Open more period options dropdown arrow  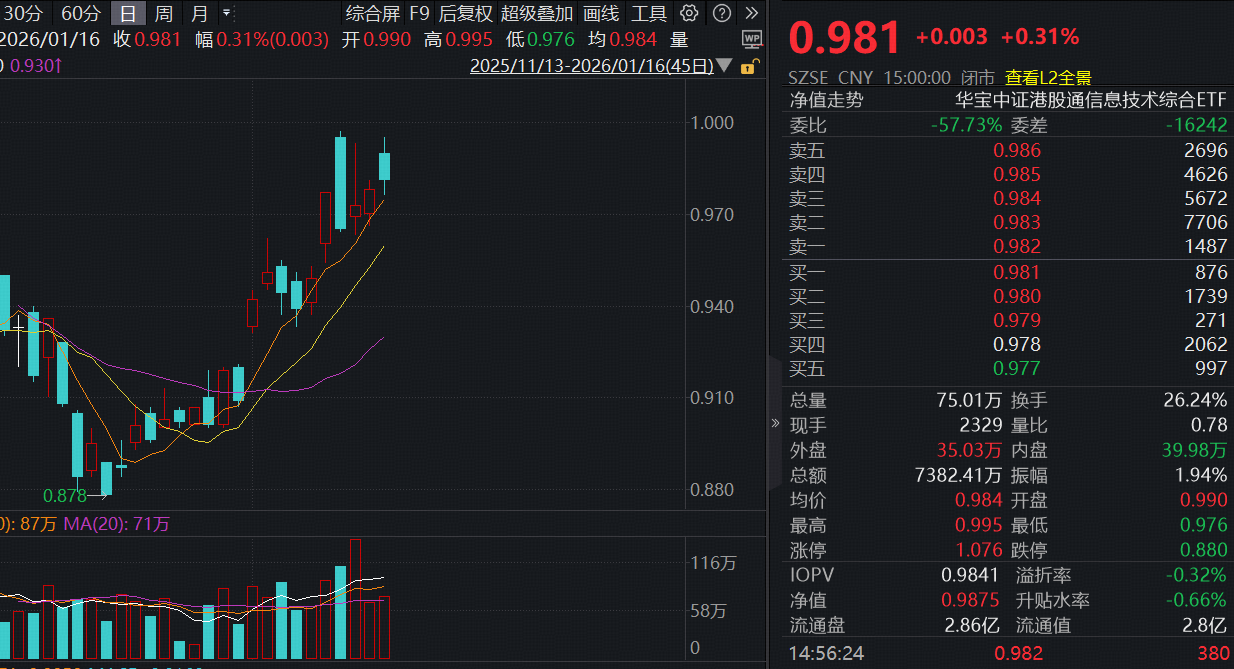(226, 13)
